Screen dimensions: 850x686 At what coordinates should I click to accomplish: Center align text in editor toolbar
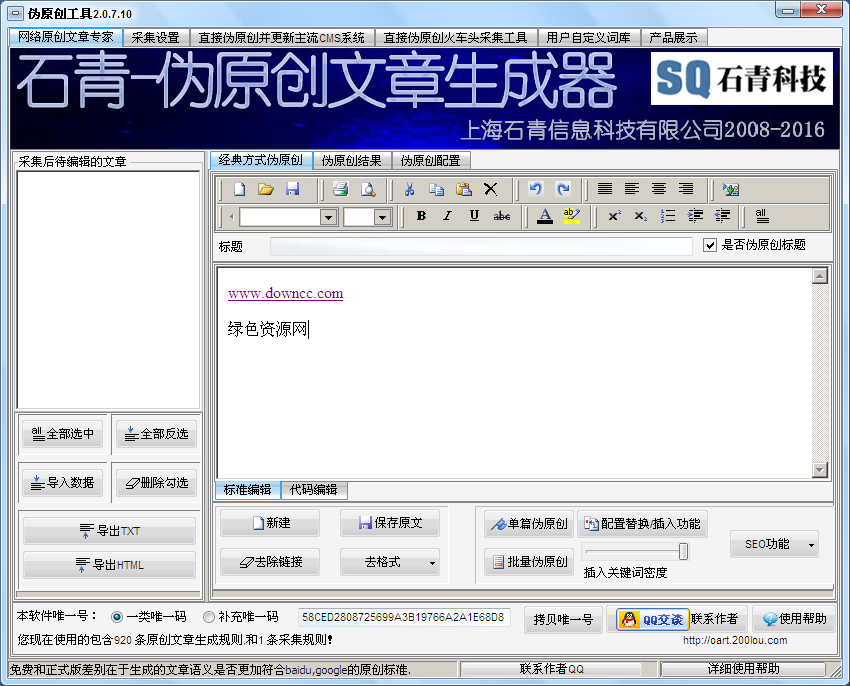tap(659, 189)
